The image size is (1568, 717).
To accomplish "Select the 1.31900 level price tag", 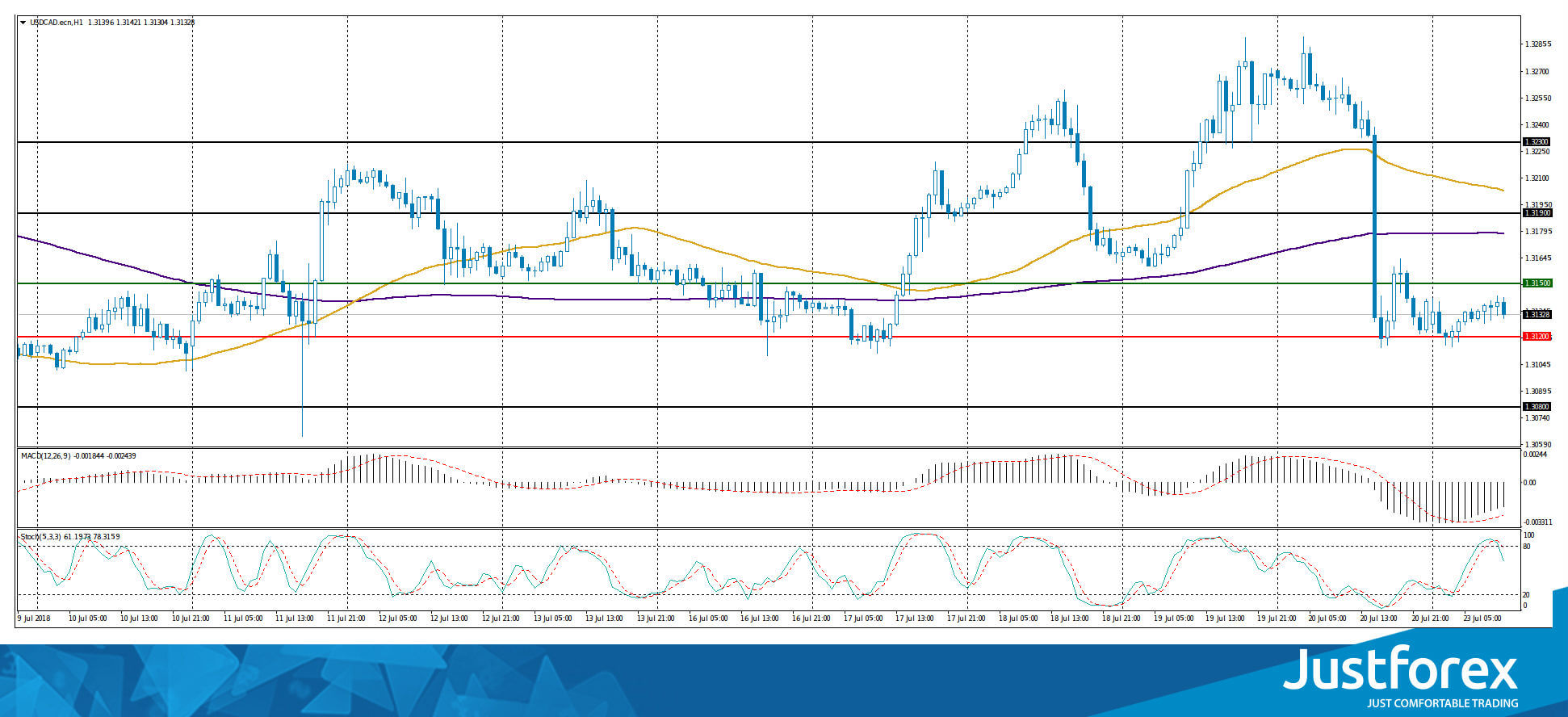I will 1537,213.
